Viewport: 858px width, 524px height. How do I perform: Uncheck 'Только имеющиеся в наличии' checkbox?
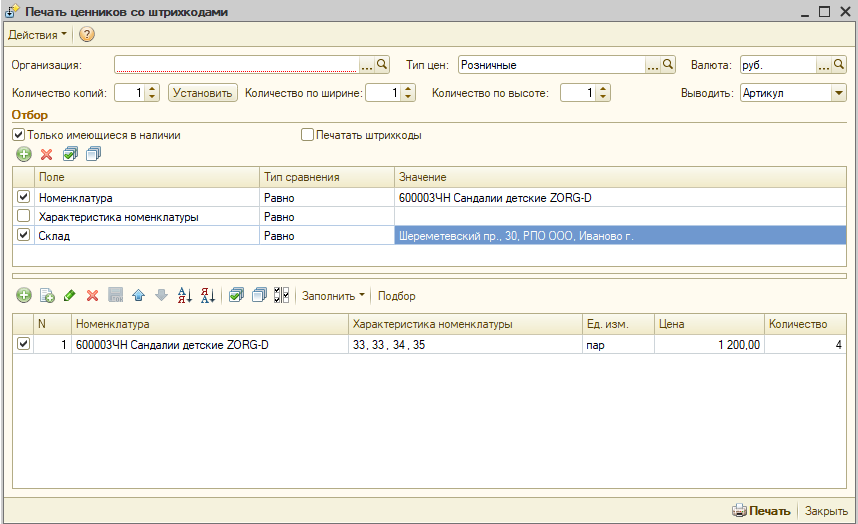click(18, 134)
